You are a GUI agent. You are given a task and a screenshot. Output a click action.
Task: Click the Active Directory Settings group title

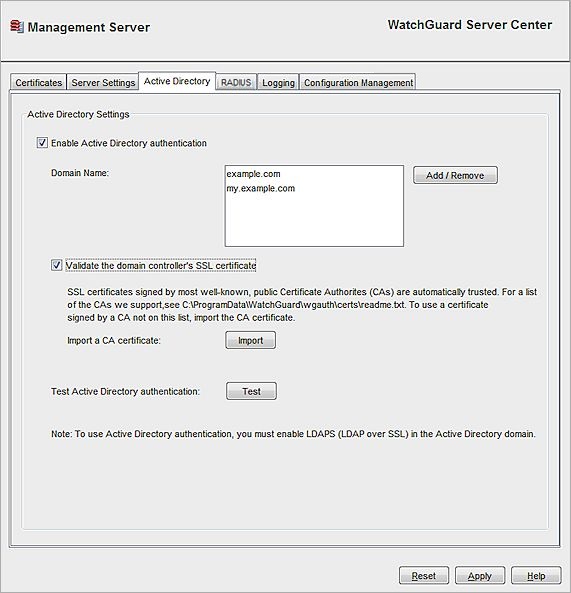pos(78,114)
